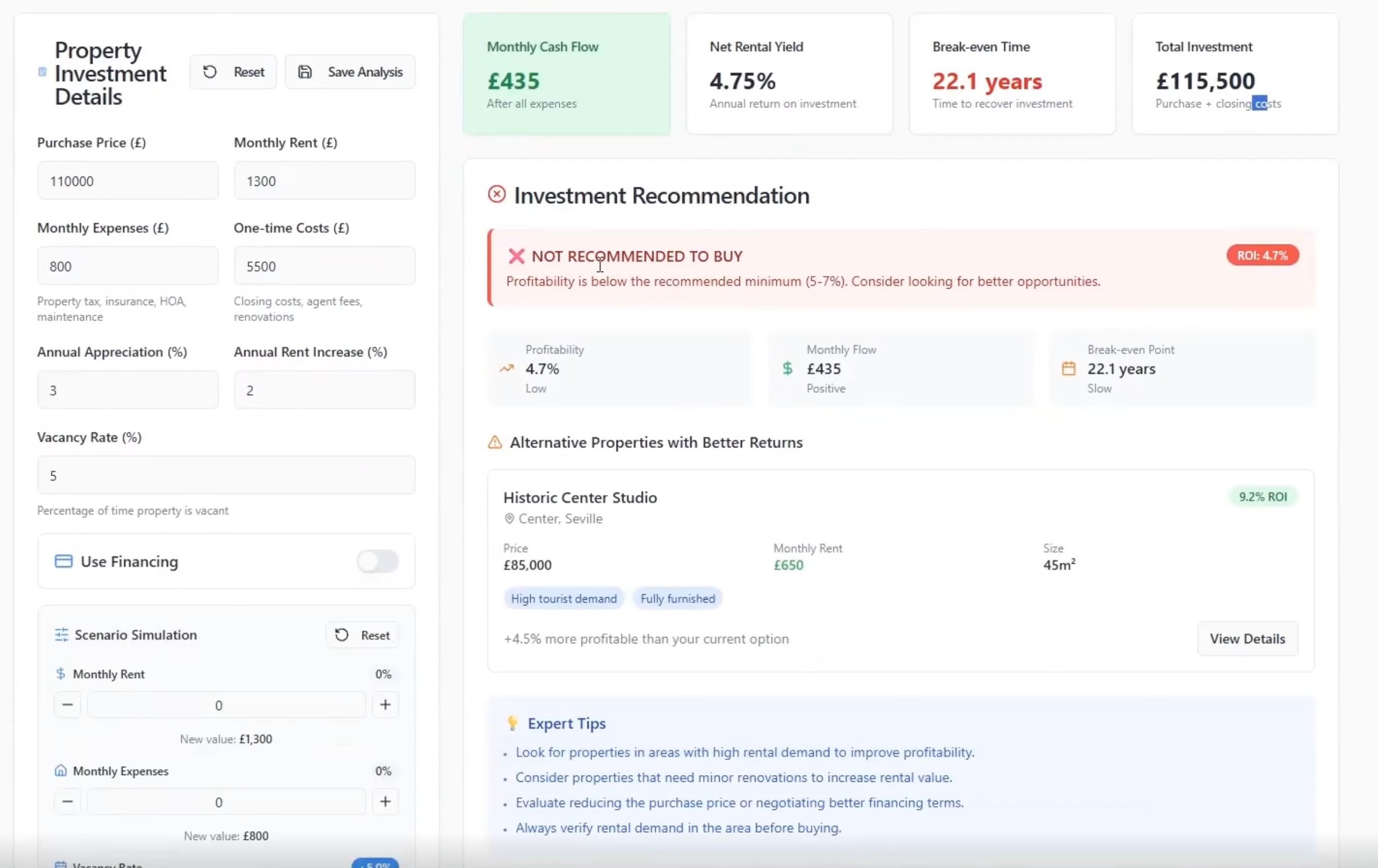Click the floppy disk Save Analysis icon
Screen dimensions: 1378x868
[305, 72]
